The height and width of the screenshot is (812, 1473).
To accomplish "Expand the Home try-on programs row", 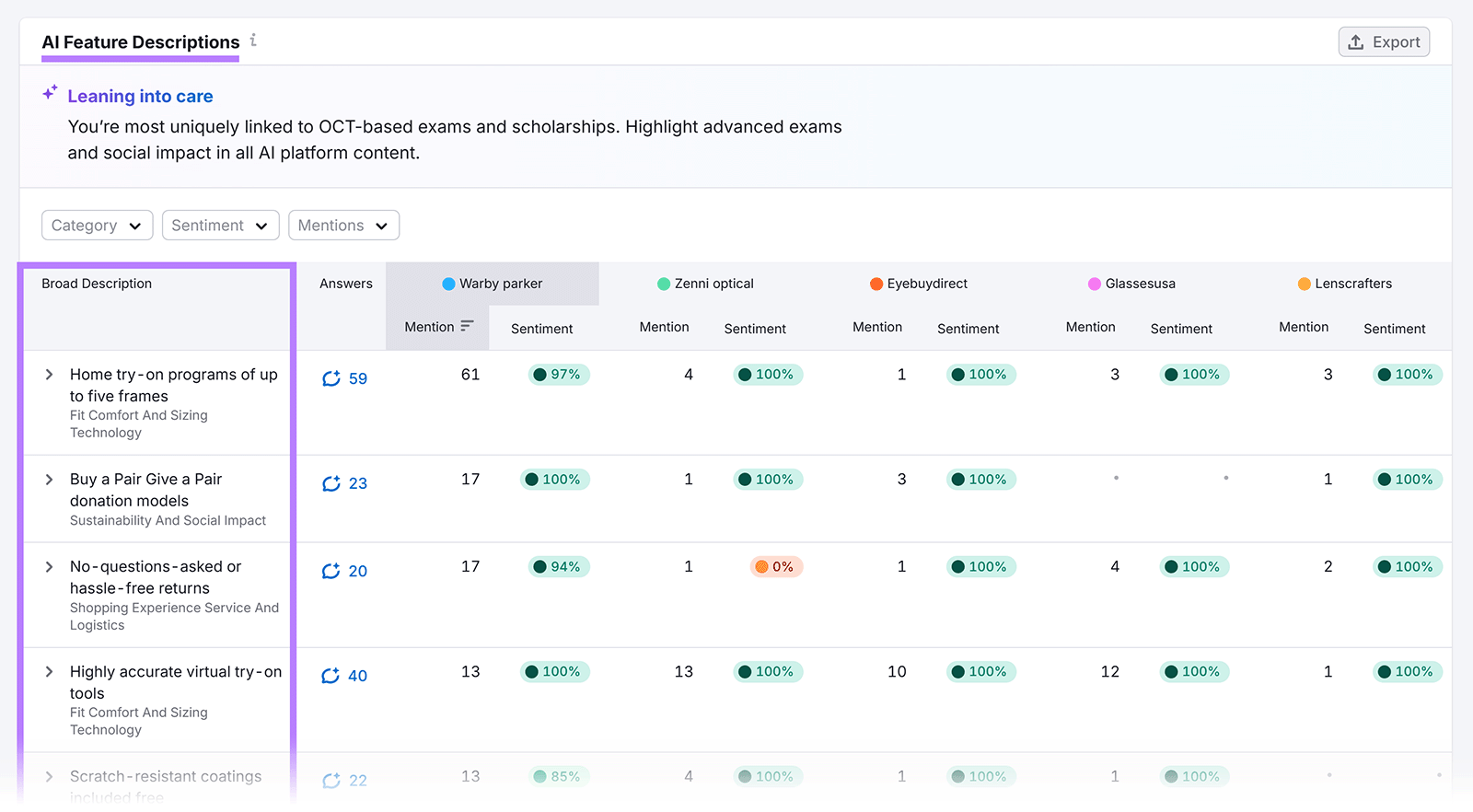I will (49, 375).
